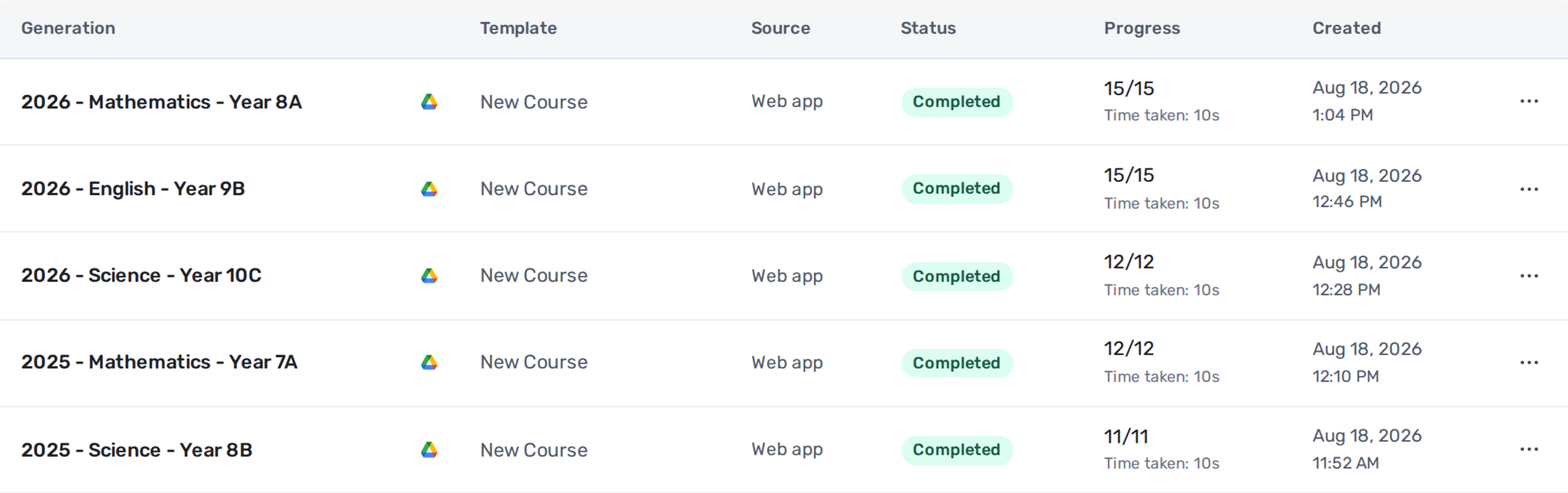Click Aug 18, 2026 date in Science 8B row
Viewport: 1568px width, 493px height.
click(x=1367, y=436)
